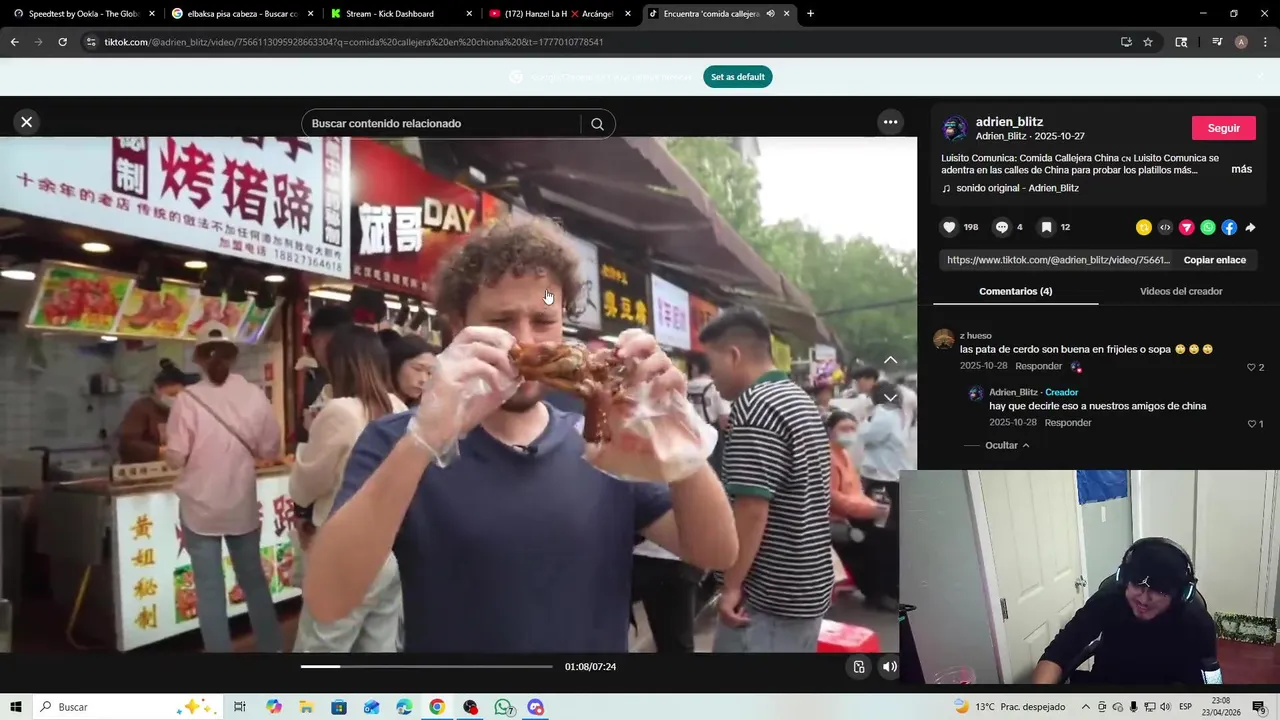The height and width of the screenshot is (720, 1280).
Task: Expand the description with más
Action: pyautogui.click(x=1241, y=169)
